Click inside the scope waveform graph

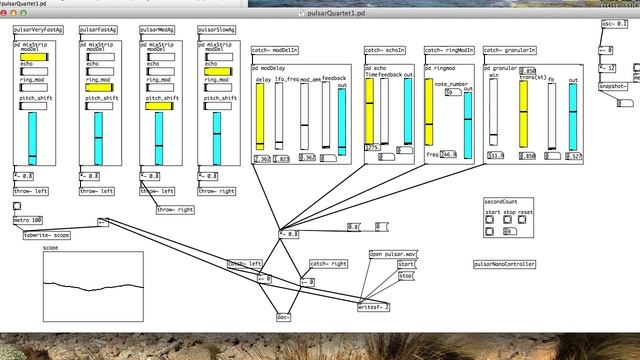point(93,287)
